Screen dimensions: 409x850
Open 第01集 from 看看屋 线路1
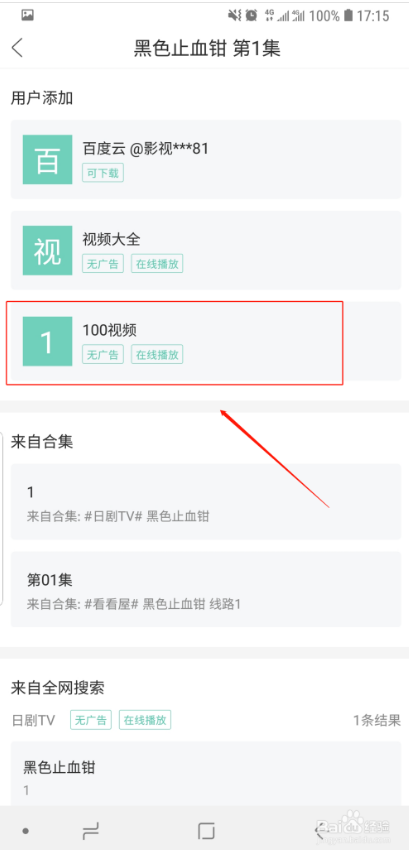coord(206,589)
